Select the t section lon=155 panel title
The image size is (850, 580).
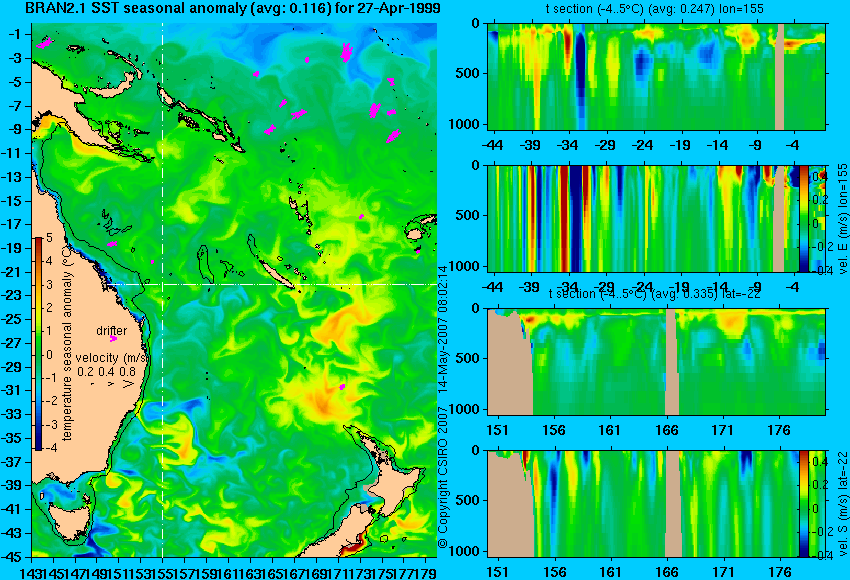point(654,9)
